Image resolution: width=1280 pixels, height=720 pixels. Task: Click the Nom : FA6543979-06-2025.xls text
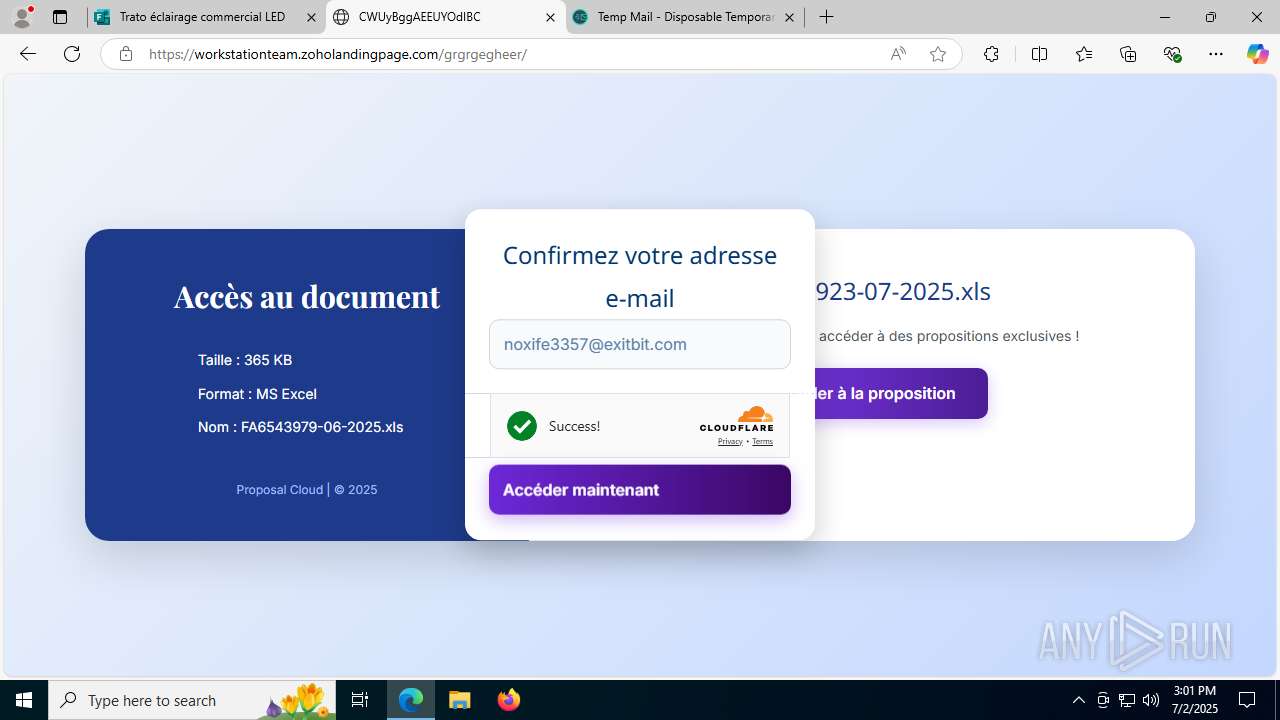tap(300, 427)
